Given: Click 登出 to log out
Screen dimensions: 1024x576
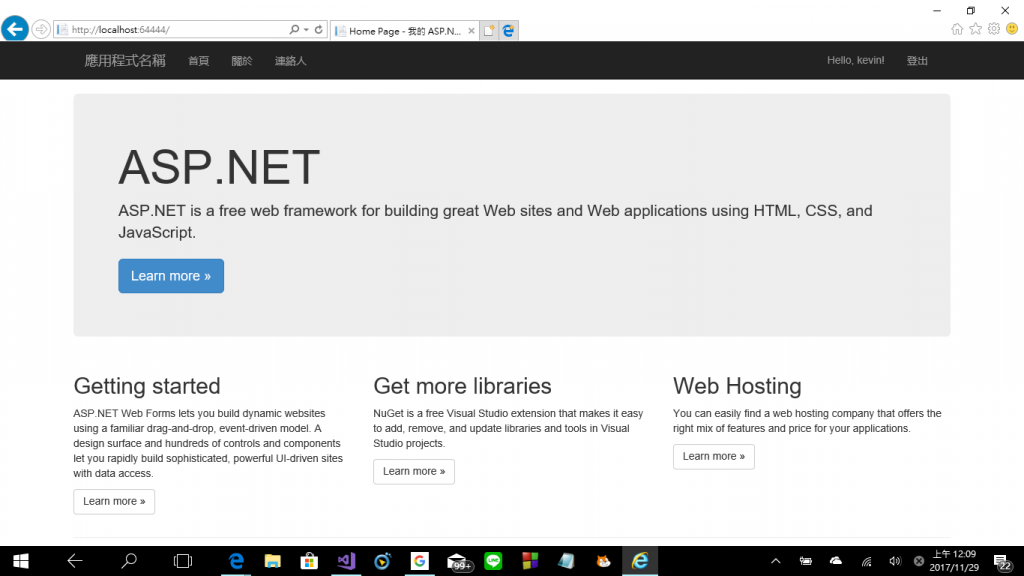Looking at the screenshot, I should coord(917,61).
